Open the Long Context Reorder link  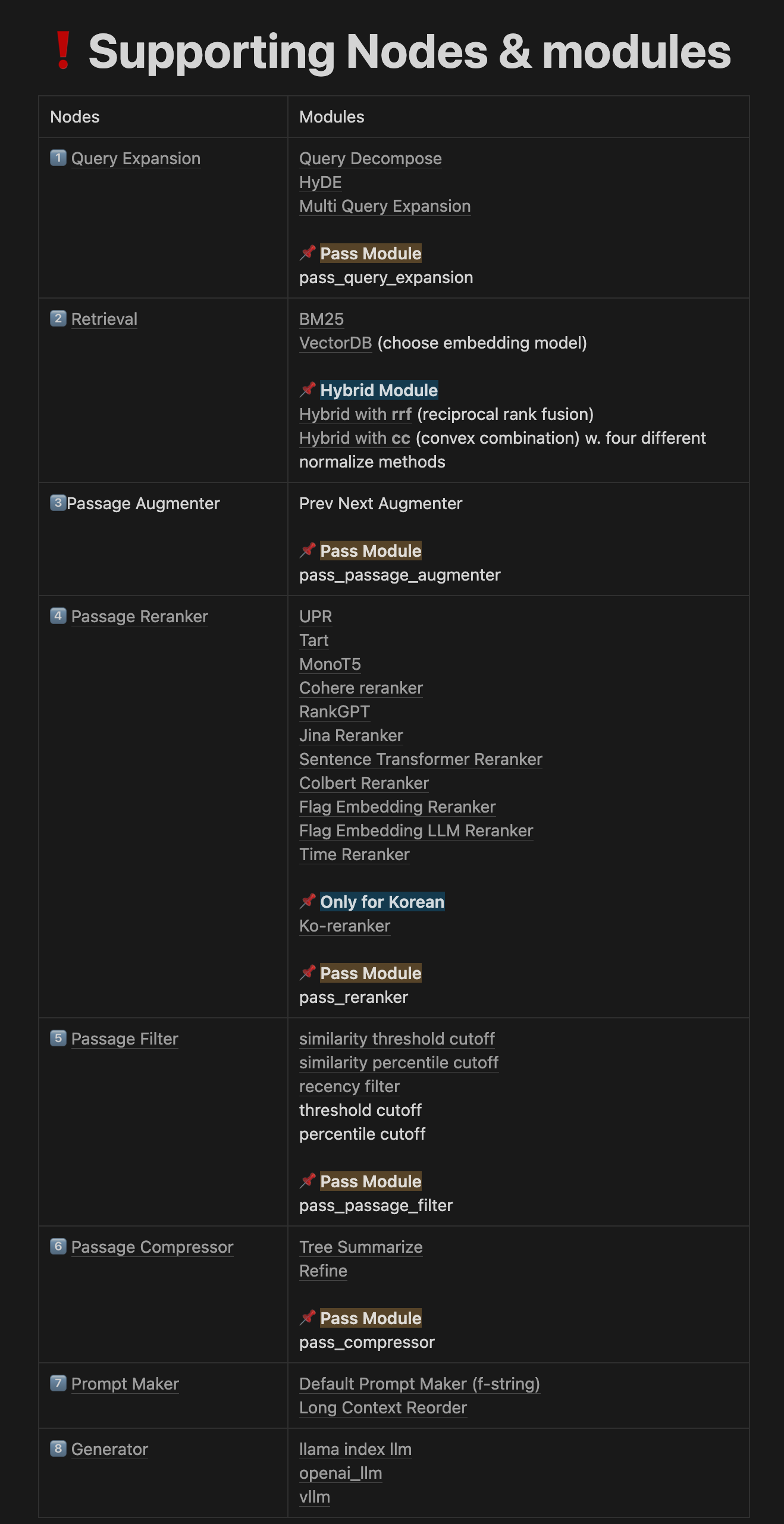(383, 1408)
